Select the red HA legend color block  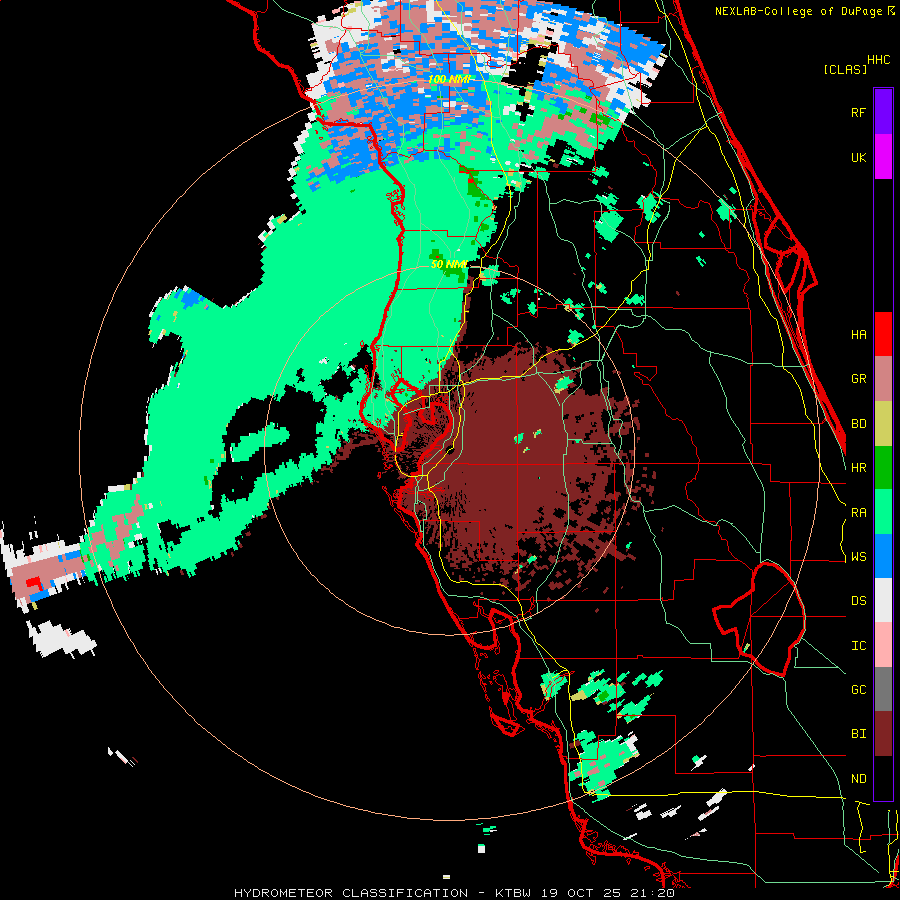click(x=883, y=334)
